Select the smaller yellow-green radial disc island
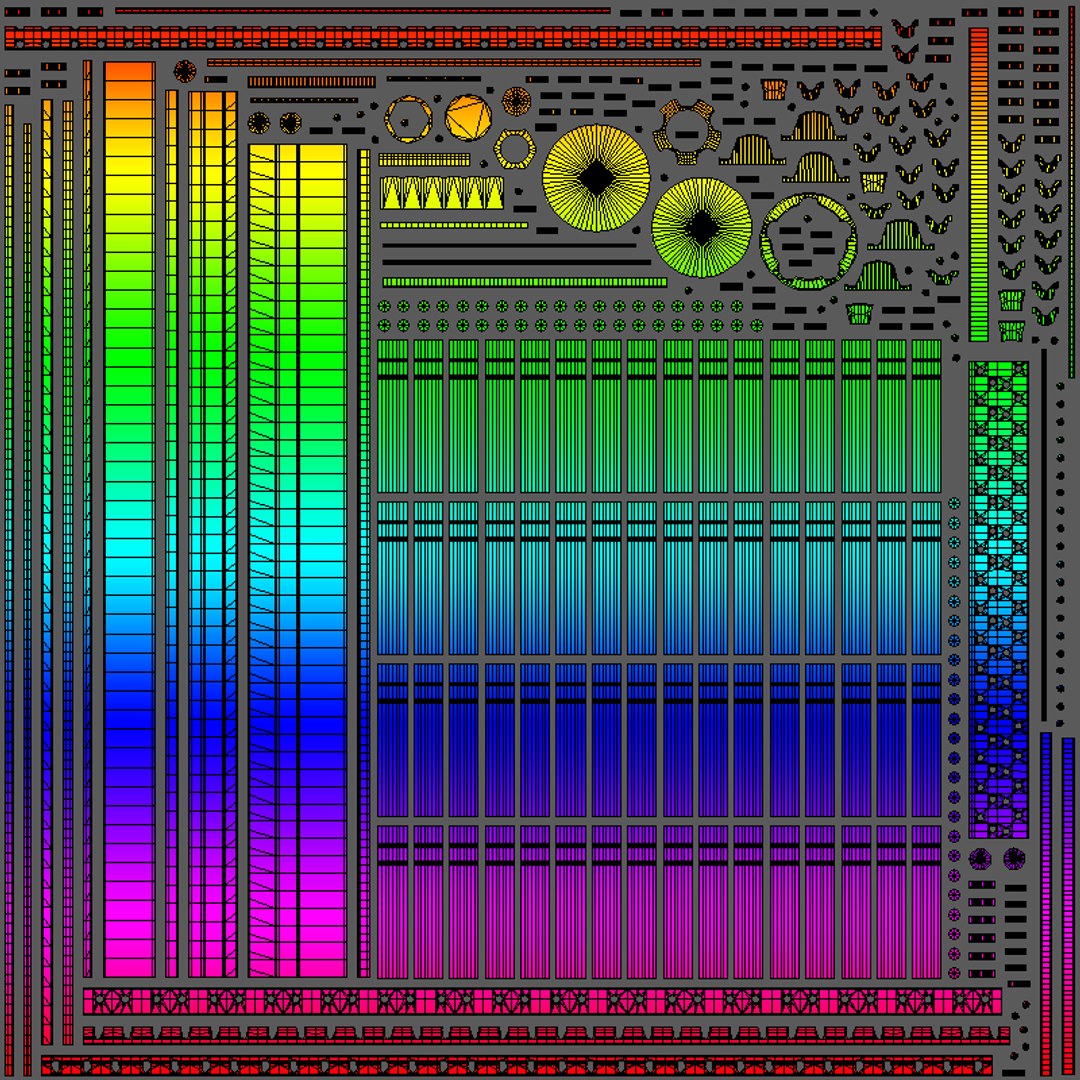This screenshot has width=1080, height=1080. [701, 228]
